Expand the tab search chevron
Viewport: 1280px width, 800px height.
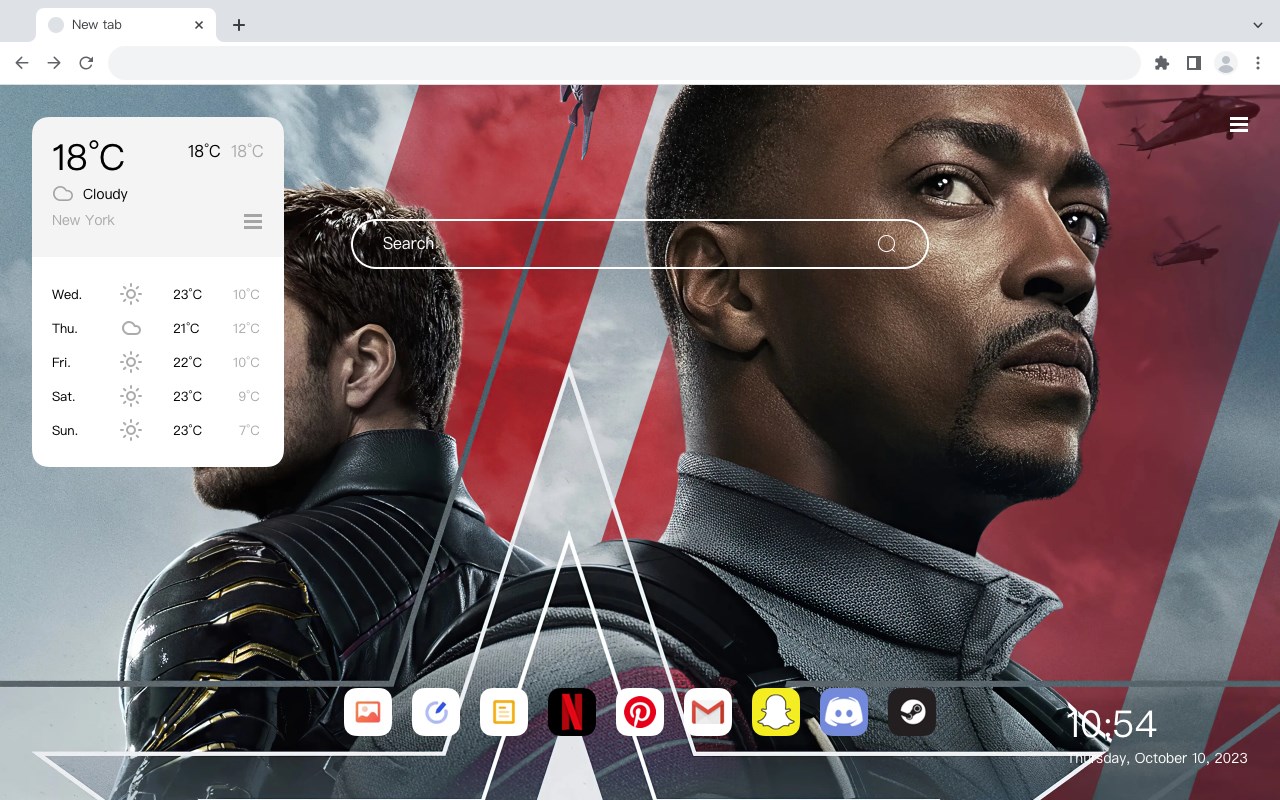1258,25
